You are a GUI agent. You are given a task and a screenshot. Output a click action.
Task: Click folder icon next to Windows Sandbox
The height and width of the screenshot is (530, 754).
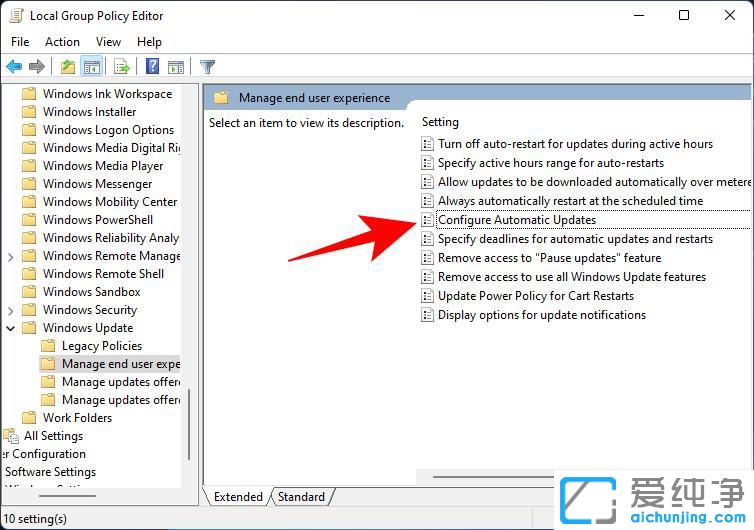coord(29,292)
